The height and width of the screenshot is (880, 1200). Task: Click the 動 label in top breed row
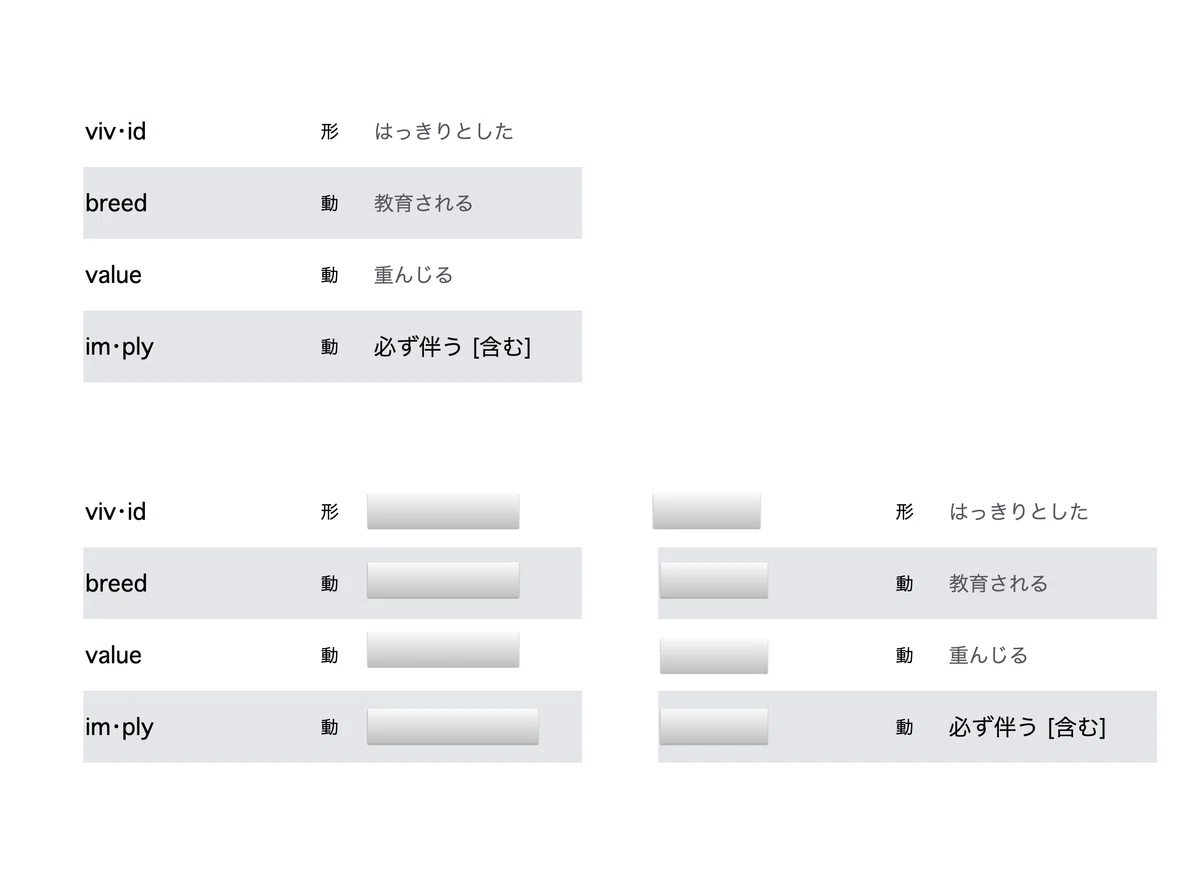pyautogui.click(x=330, y=203)
